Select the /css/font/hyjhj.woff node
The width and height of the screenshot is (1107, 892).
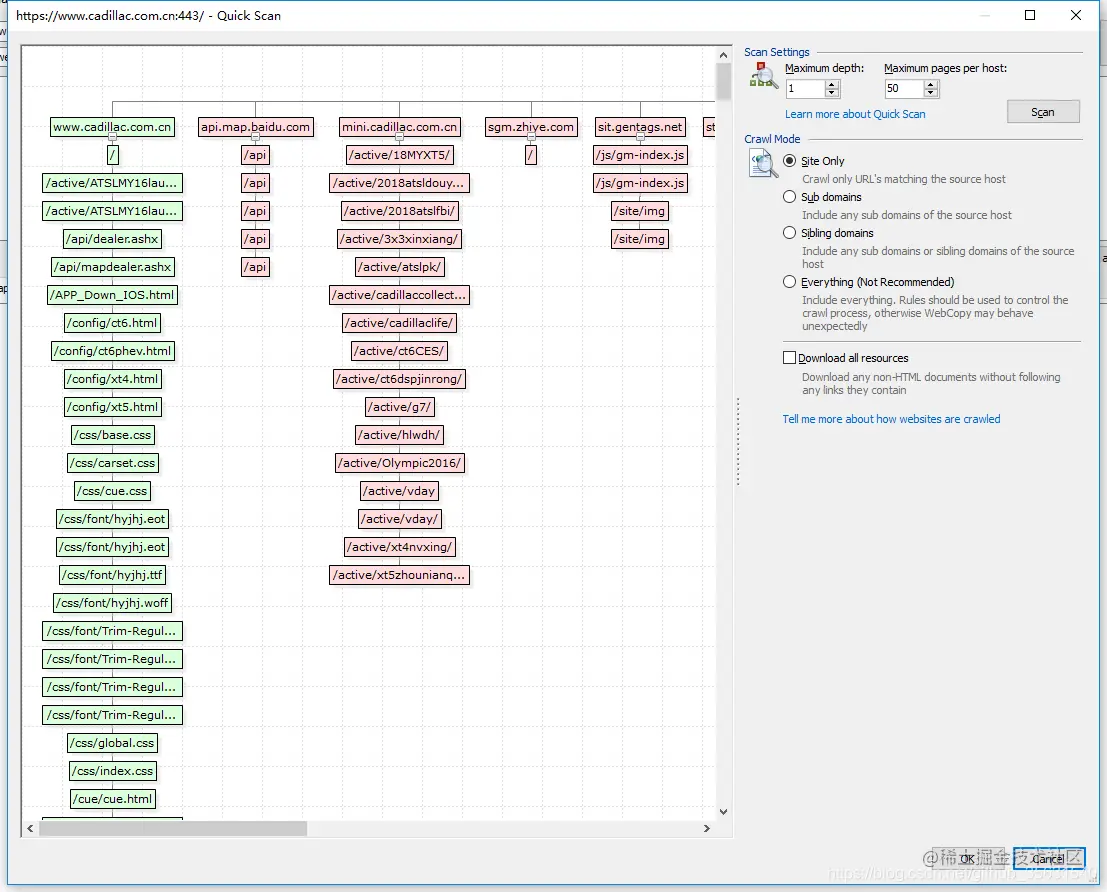click(x=112, y=602)
